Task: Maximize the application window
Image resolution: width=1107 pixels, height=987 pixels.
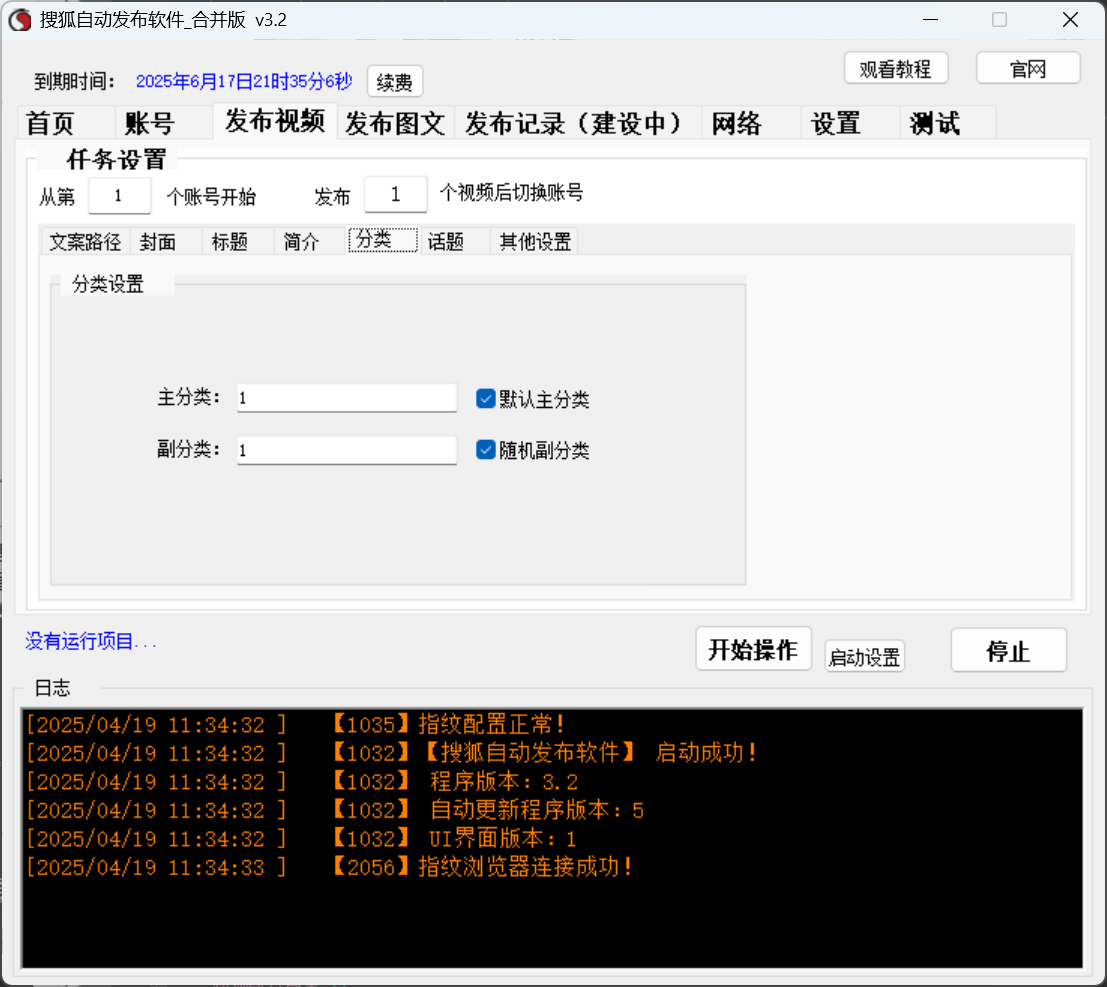Action: (1000, 20)
